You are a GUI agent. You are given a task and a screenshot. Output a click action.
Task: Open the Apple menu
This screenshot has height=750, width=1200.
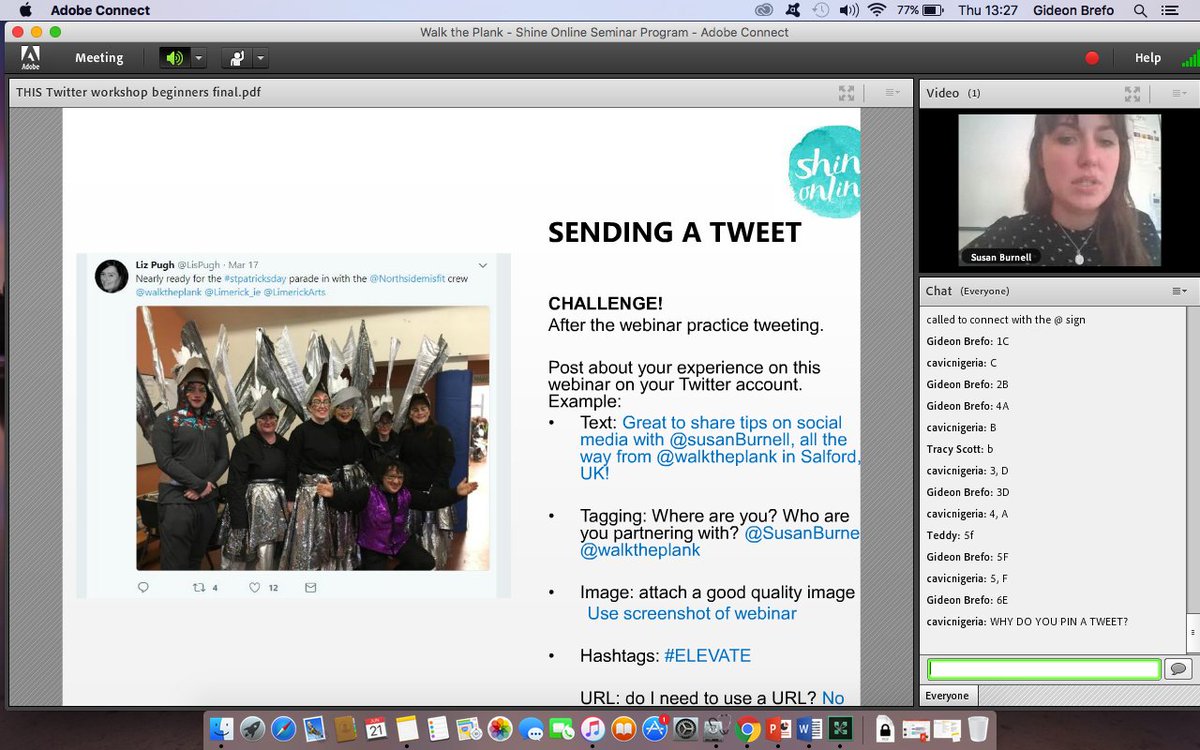(x=24, y=10)
